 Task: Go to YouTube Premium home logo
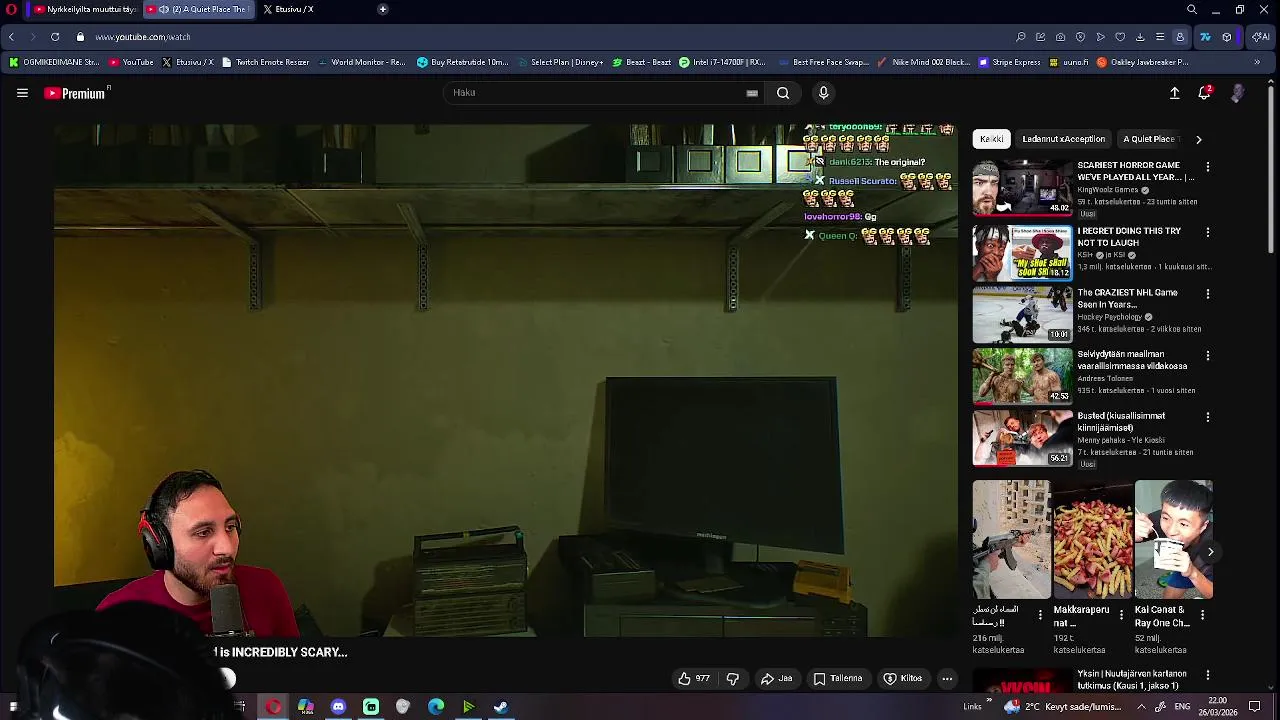75,93
